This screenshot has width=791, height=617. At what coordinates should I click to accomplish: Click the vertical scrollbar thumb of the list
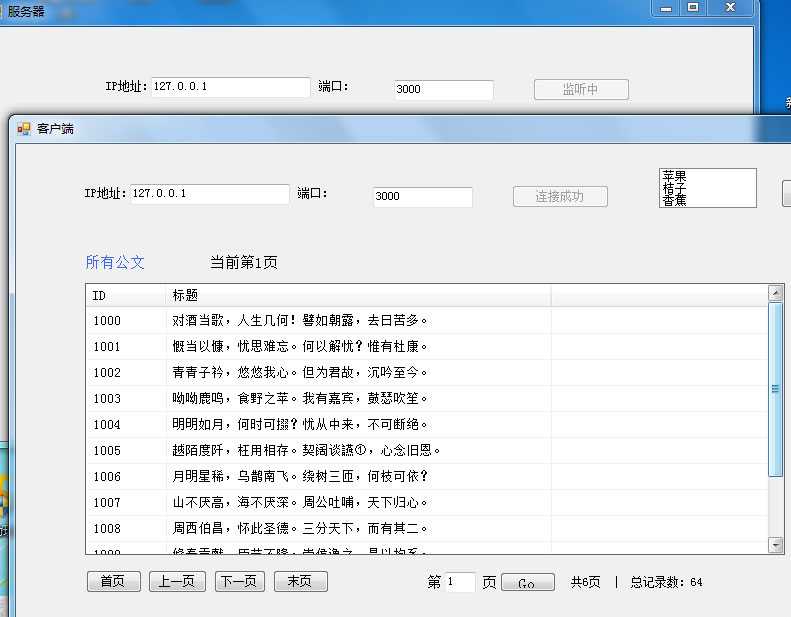tap(775, 389)
